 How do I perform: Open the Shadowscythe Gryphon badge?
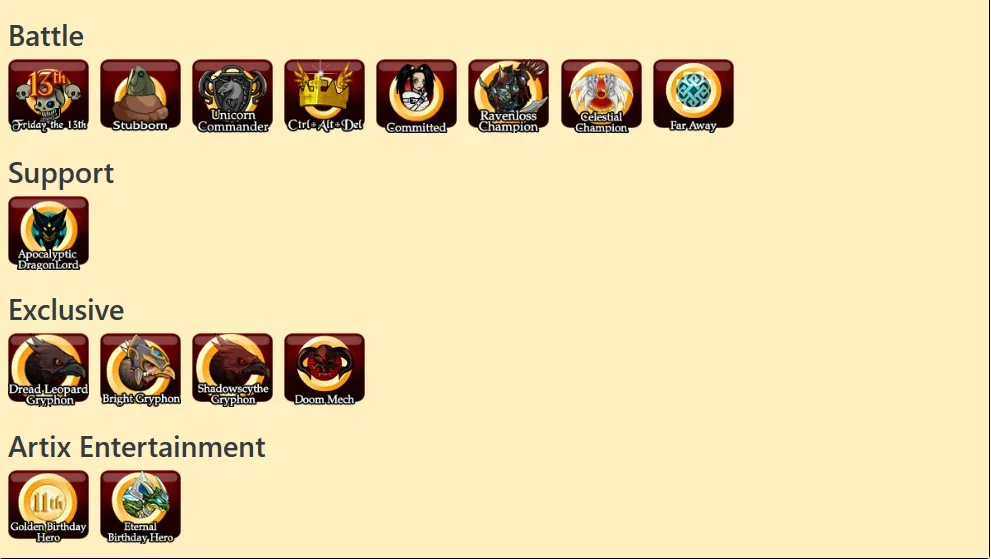tap(233, 370)
